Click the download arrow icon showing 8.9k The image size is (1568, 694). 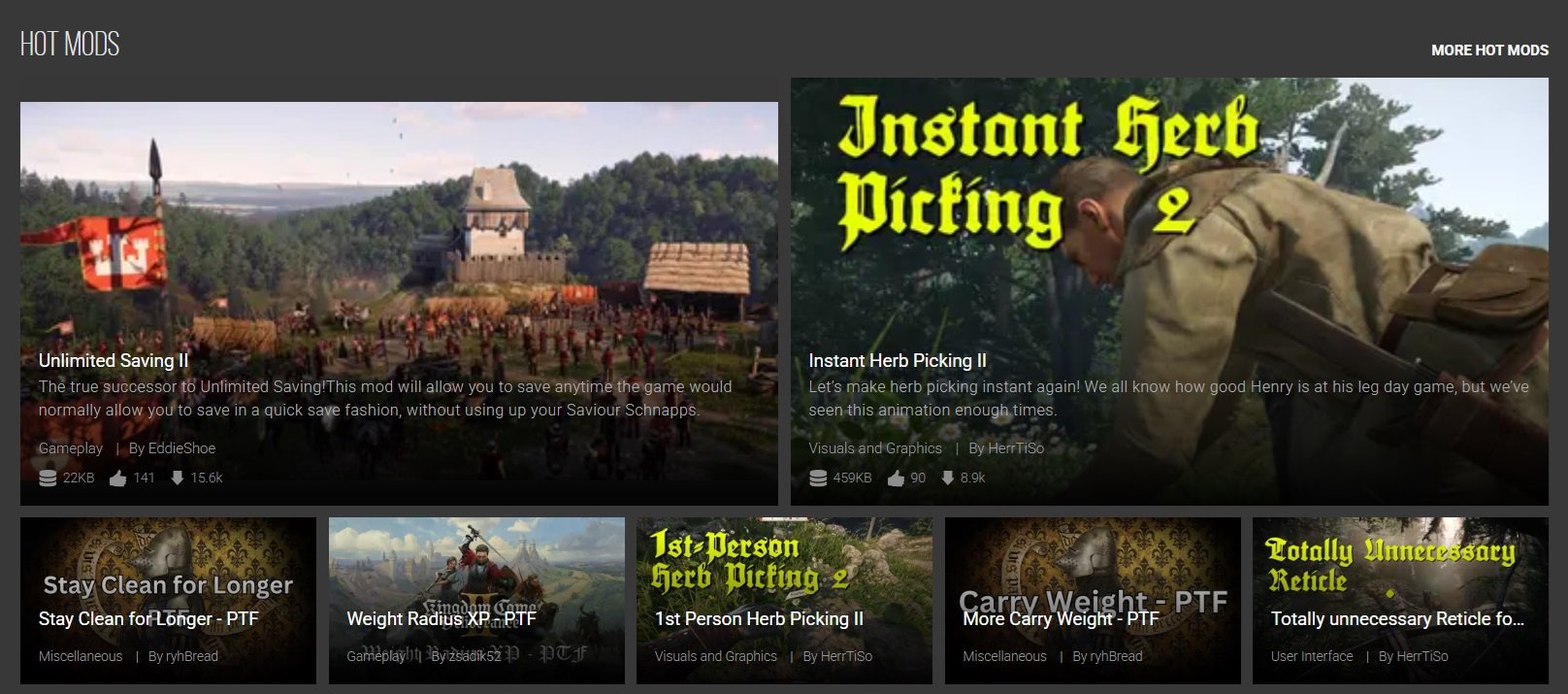click(947, 478)
